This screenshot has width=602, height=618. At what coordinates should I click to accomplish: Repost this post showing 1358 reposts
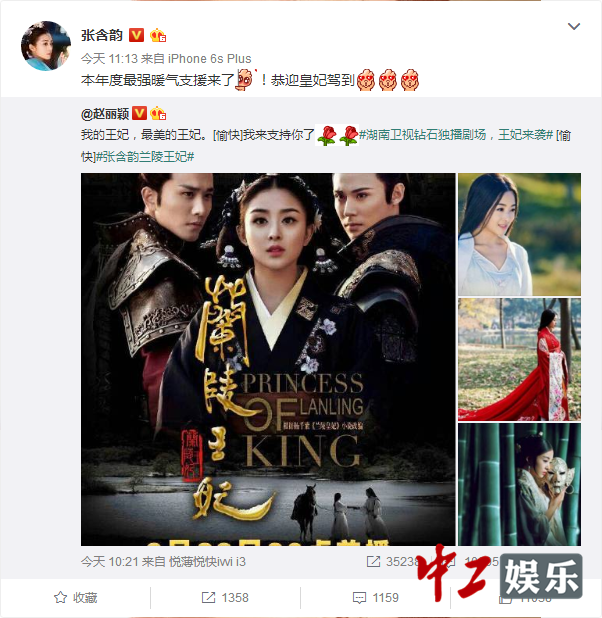[x=225, y=598]
